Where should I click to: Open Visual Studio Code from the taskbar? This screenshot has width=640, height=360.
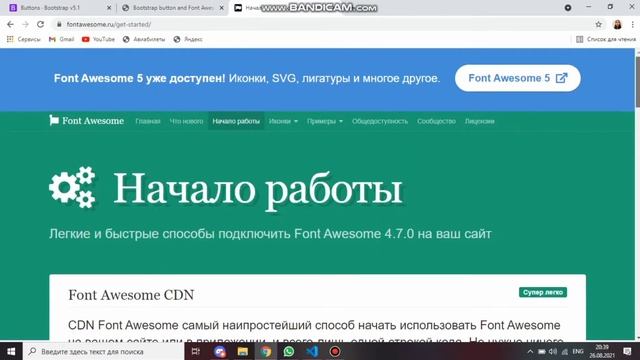(312, 351)
